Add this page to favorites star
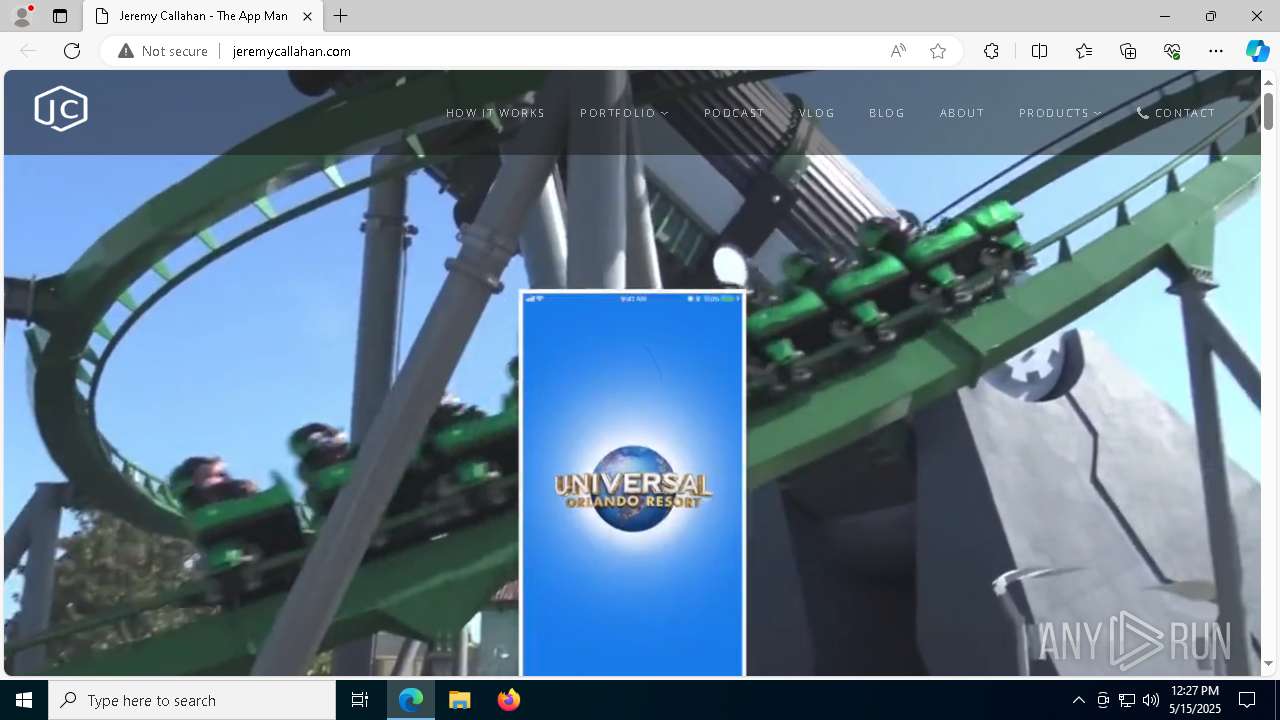The height and width of the screenshot is (720, 1280). (938, 51)
